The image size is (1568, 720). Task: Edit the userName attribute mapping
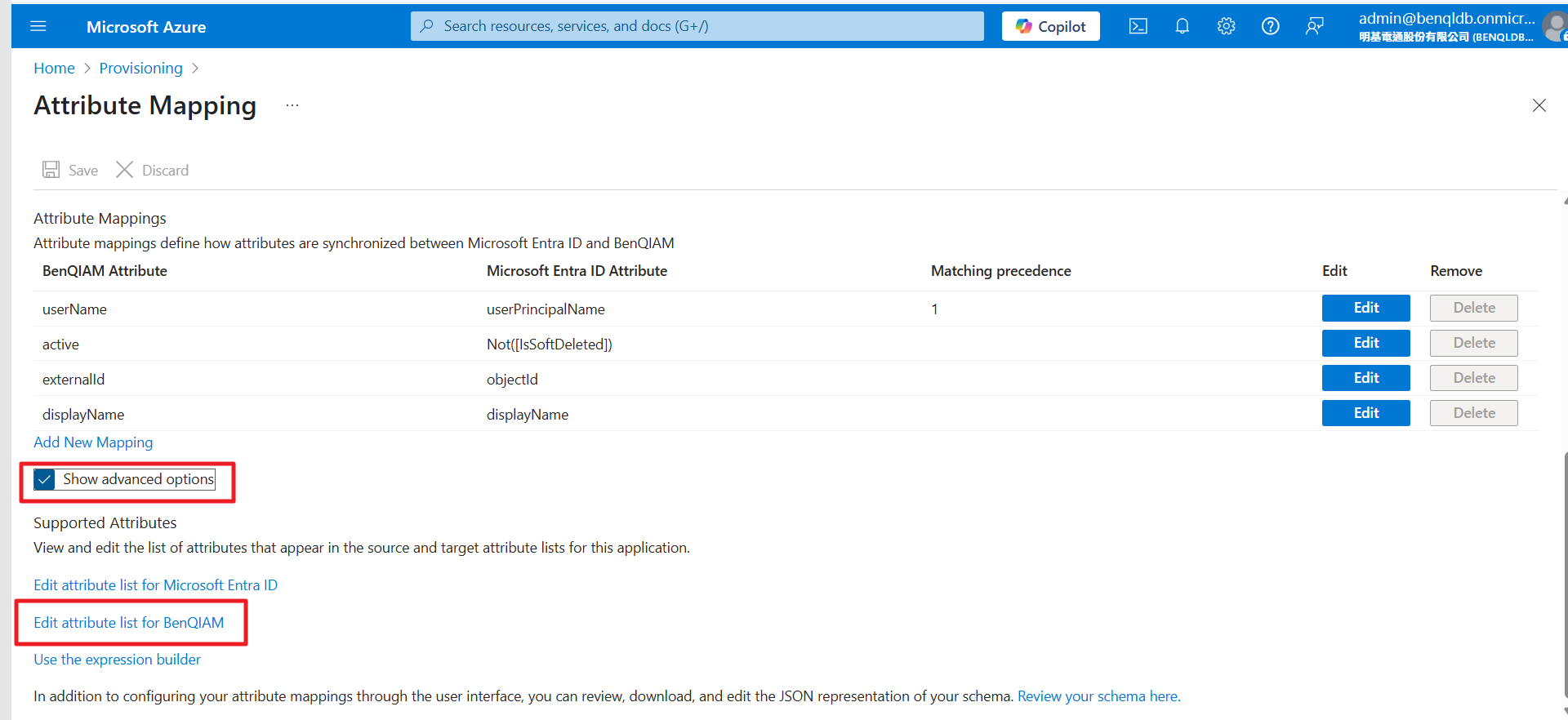(x=1365, y=308)
